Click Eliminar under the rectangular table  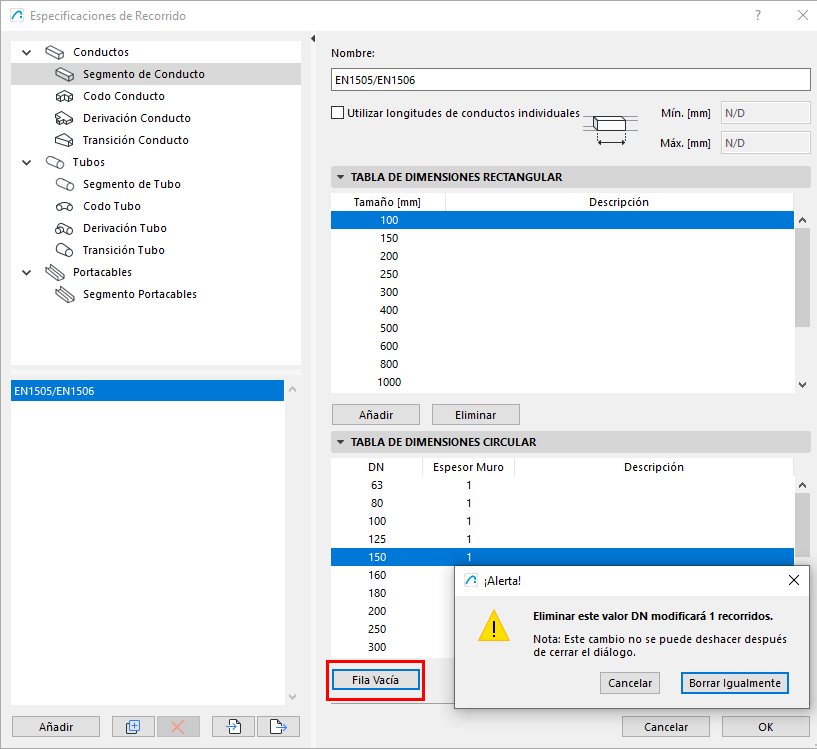click(x=476, y=415)
